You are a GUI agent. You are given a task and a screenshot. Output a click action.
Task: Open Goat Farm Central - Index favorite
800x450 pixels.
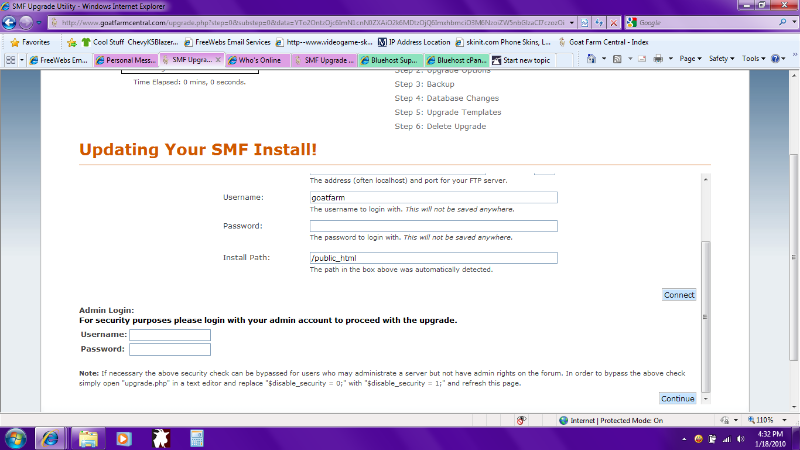[603, 42]
